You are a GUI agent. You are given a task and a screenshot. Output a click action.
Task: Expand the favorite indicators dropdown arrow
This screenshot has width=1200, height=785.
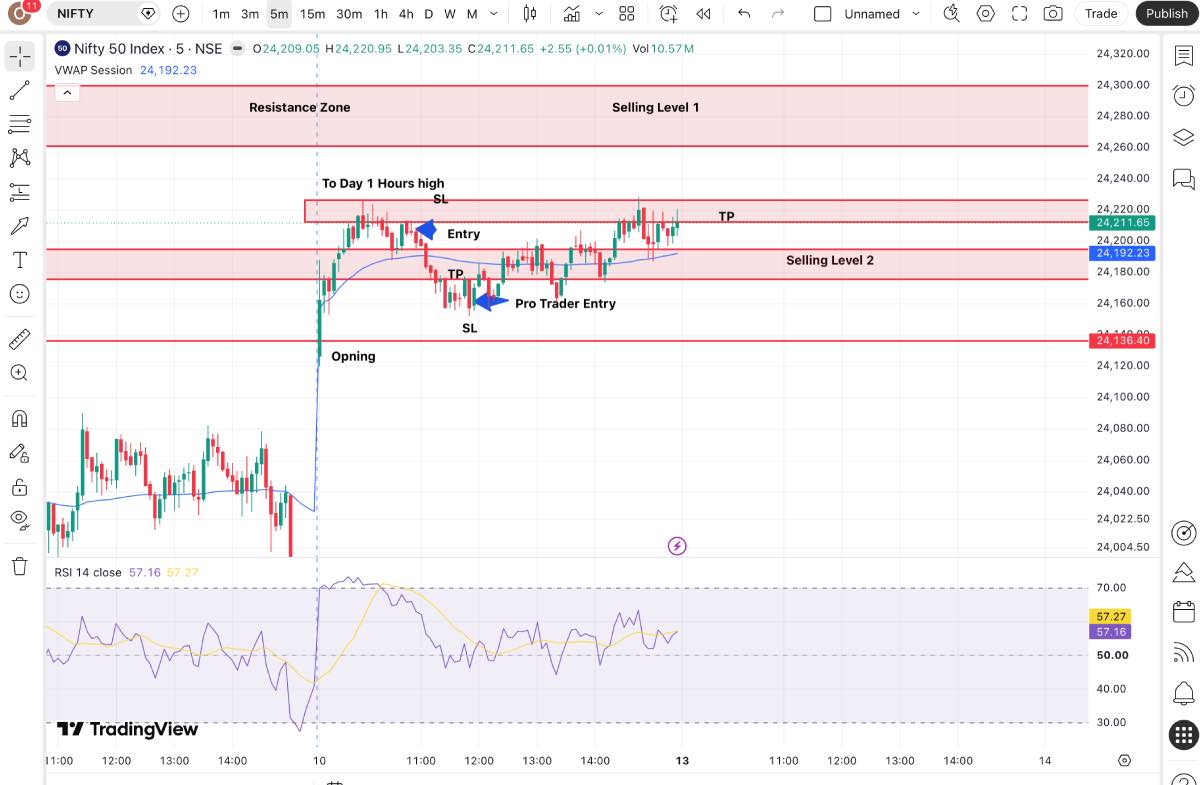tap(599, 14)
